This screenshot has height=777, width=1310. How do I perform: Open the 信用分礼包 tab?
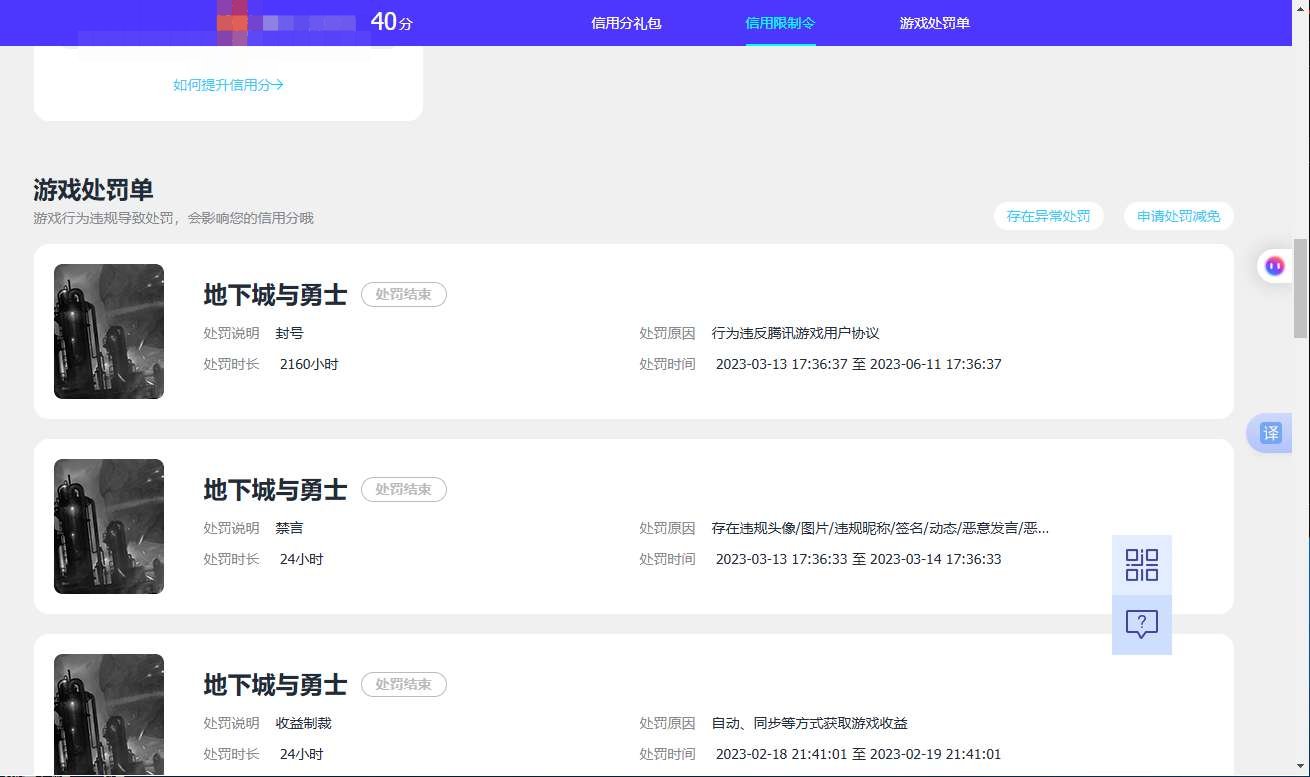626,23
